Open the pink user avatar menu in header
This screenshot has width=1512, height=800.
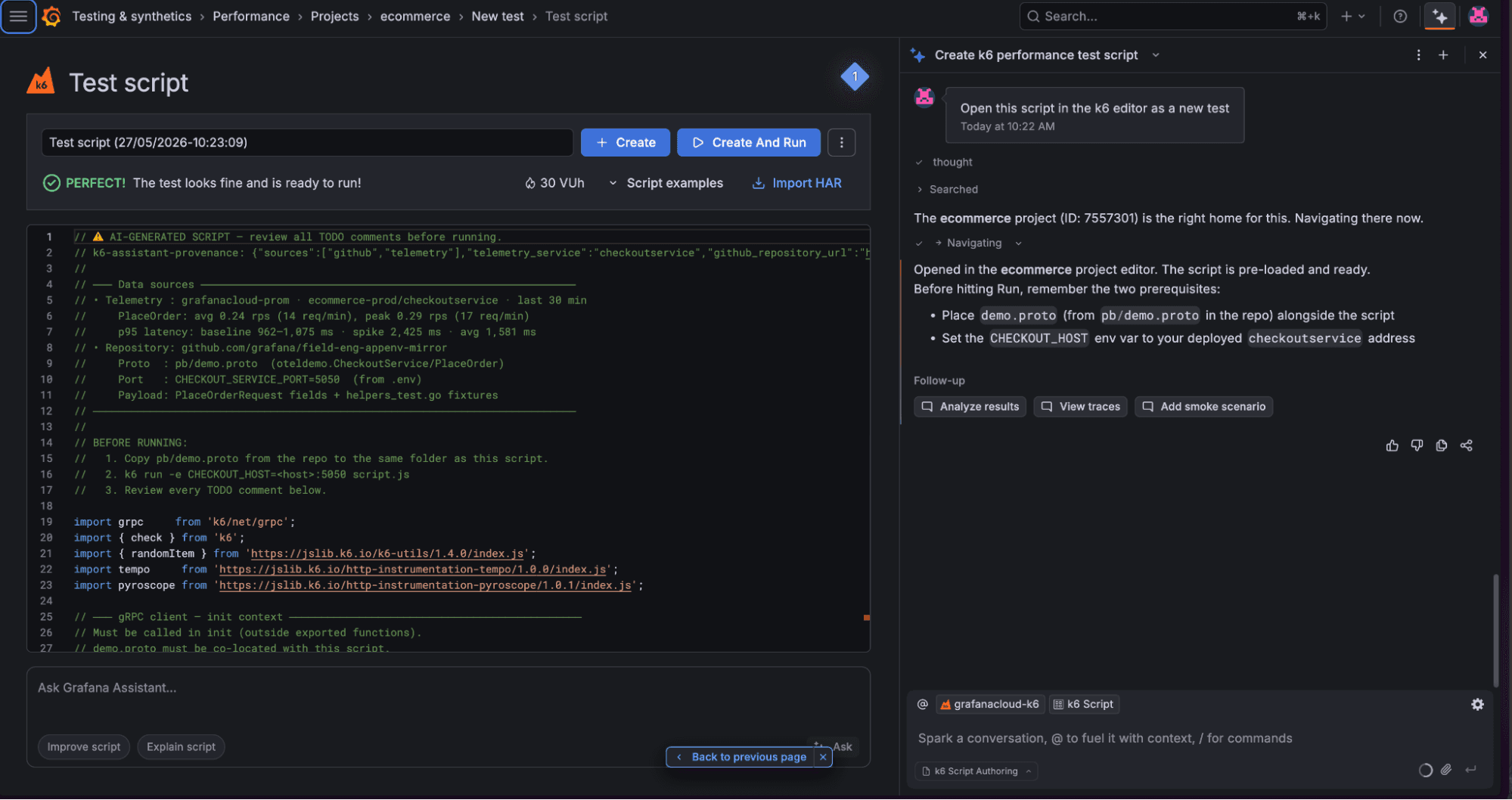click(x=1478, y=16)
